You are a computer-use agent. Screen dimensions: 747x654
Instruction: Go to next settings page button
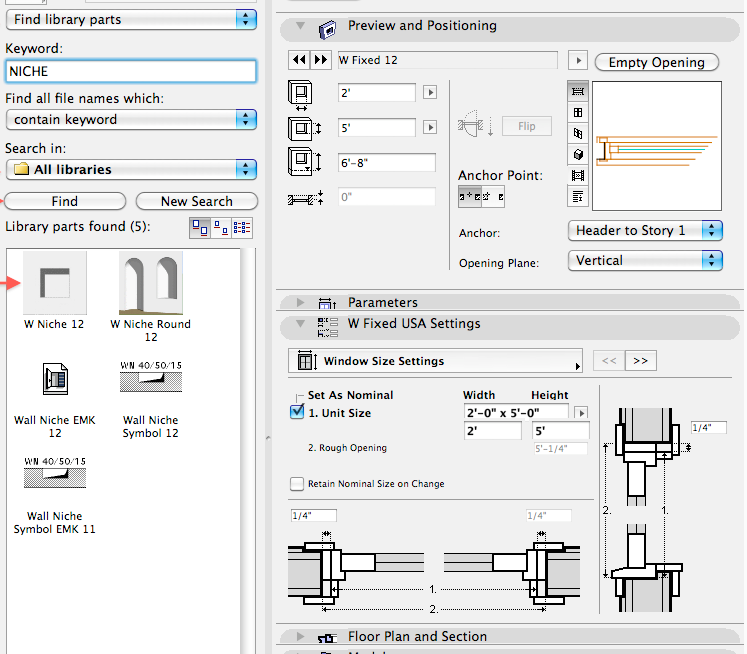pos(641,361)
